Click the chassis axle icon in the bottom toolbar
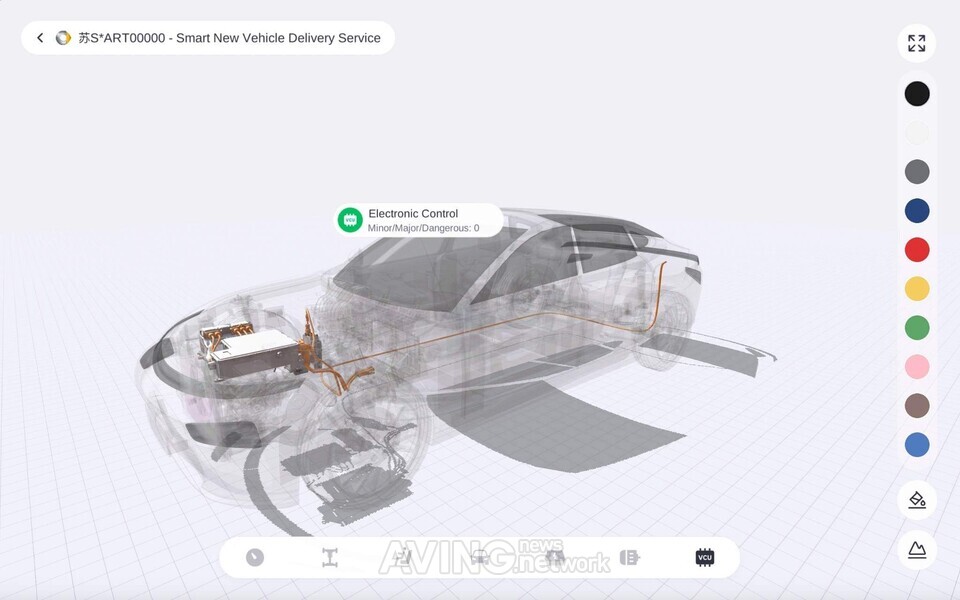 coord(330,557)
